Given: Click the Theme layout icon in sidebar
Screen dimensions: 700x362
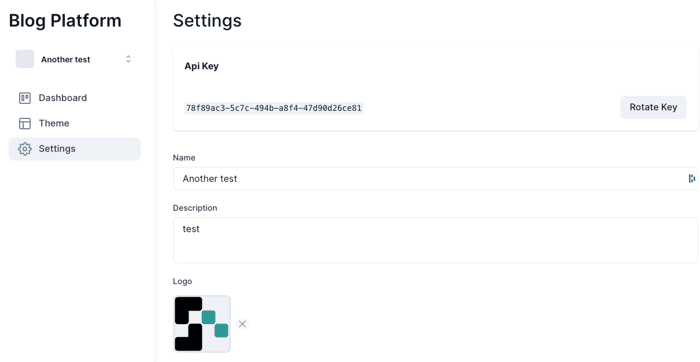Looking at the screenshot, I should click(25, 123).
